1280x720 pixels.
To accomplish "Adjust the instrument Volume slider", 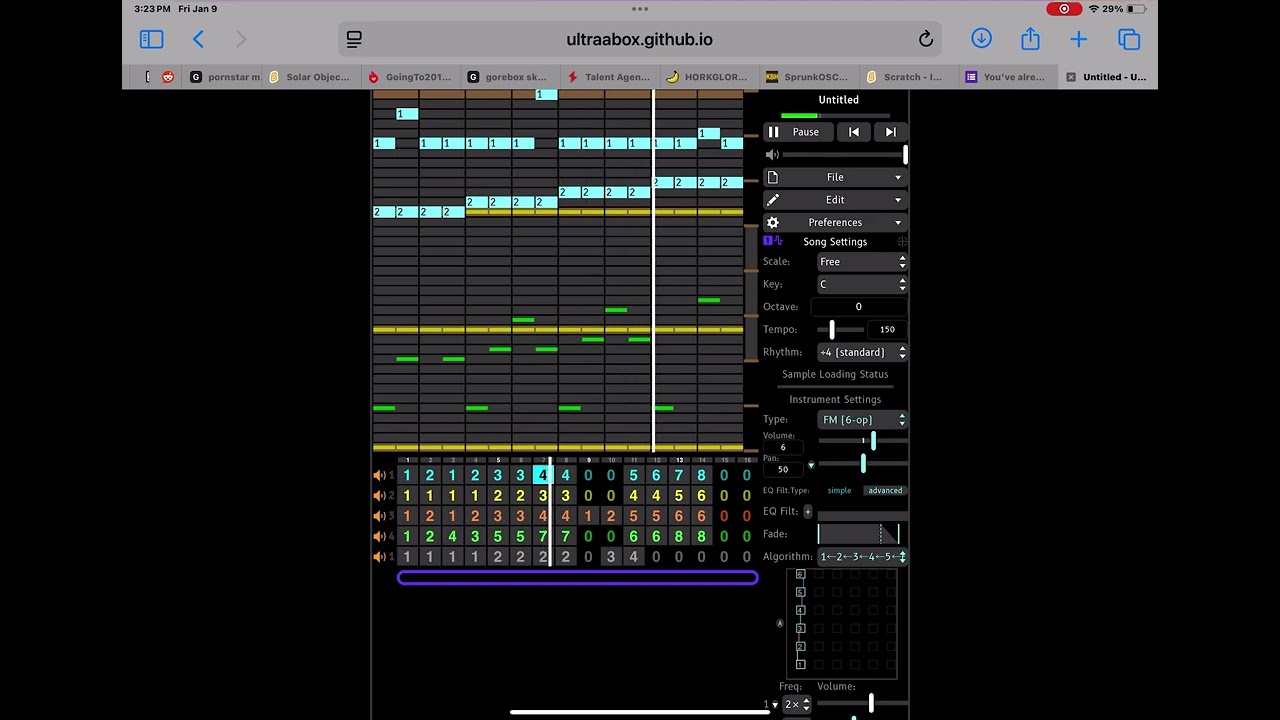I will tap(863, 441).
